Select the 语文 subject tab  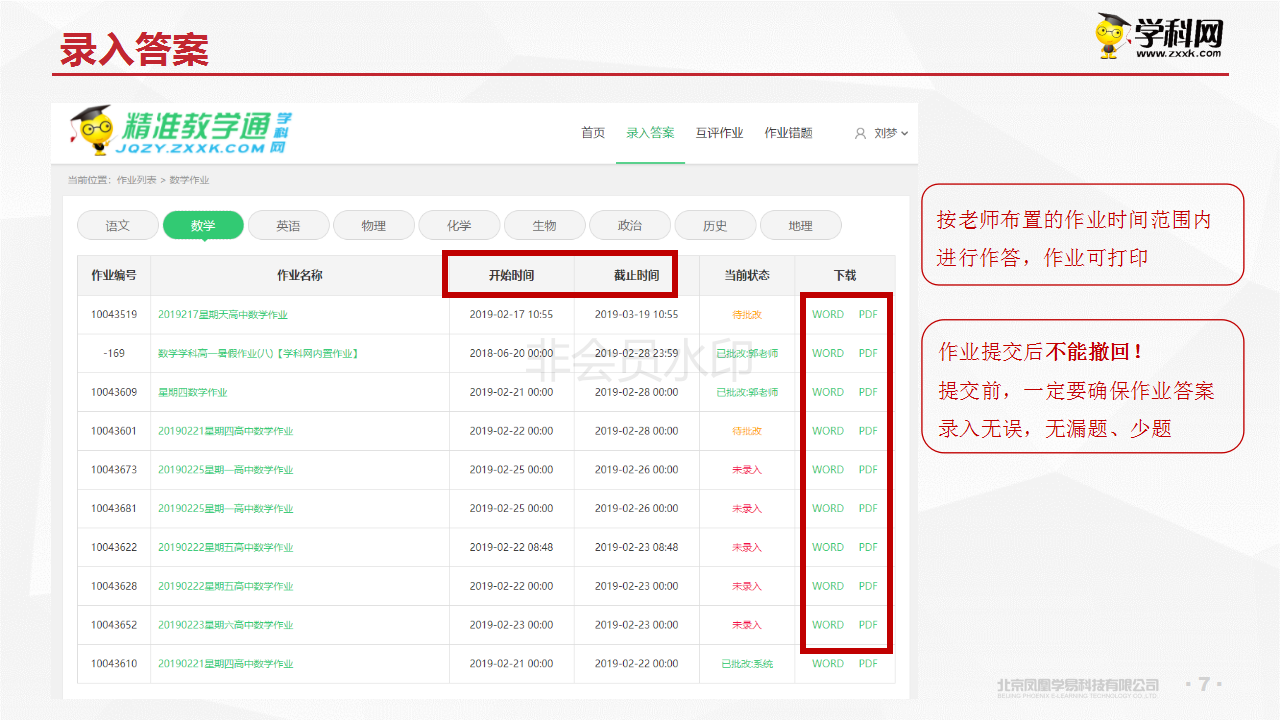117,225
